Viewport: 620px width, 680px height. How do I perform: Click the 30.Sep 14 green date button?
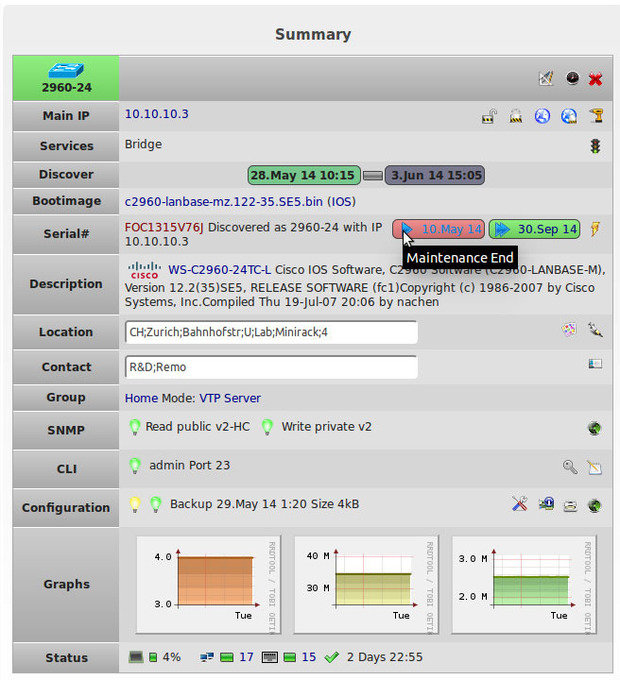click(535, 229)
